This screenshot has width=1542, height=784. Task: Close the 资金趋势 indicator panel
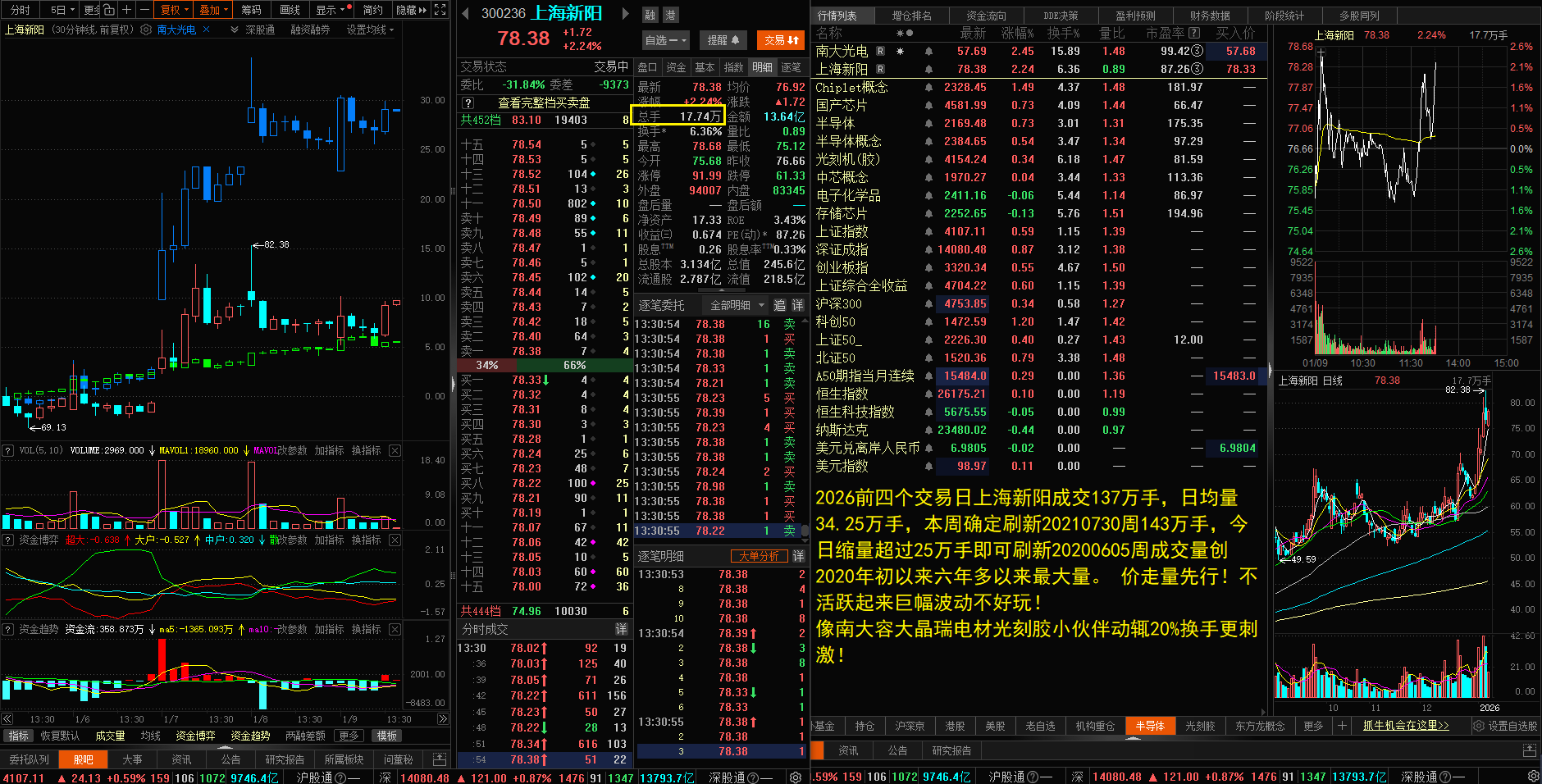pos(395,630)
